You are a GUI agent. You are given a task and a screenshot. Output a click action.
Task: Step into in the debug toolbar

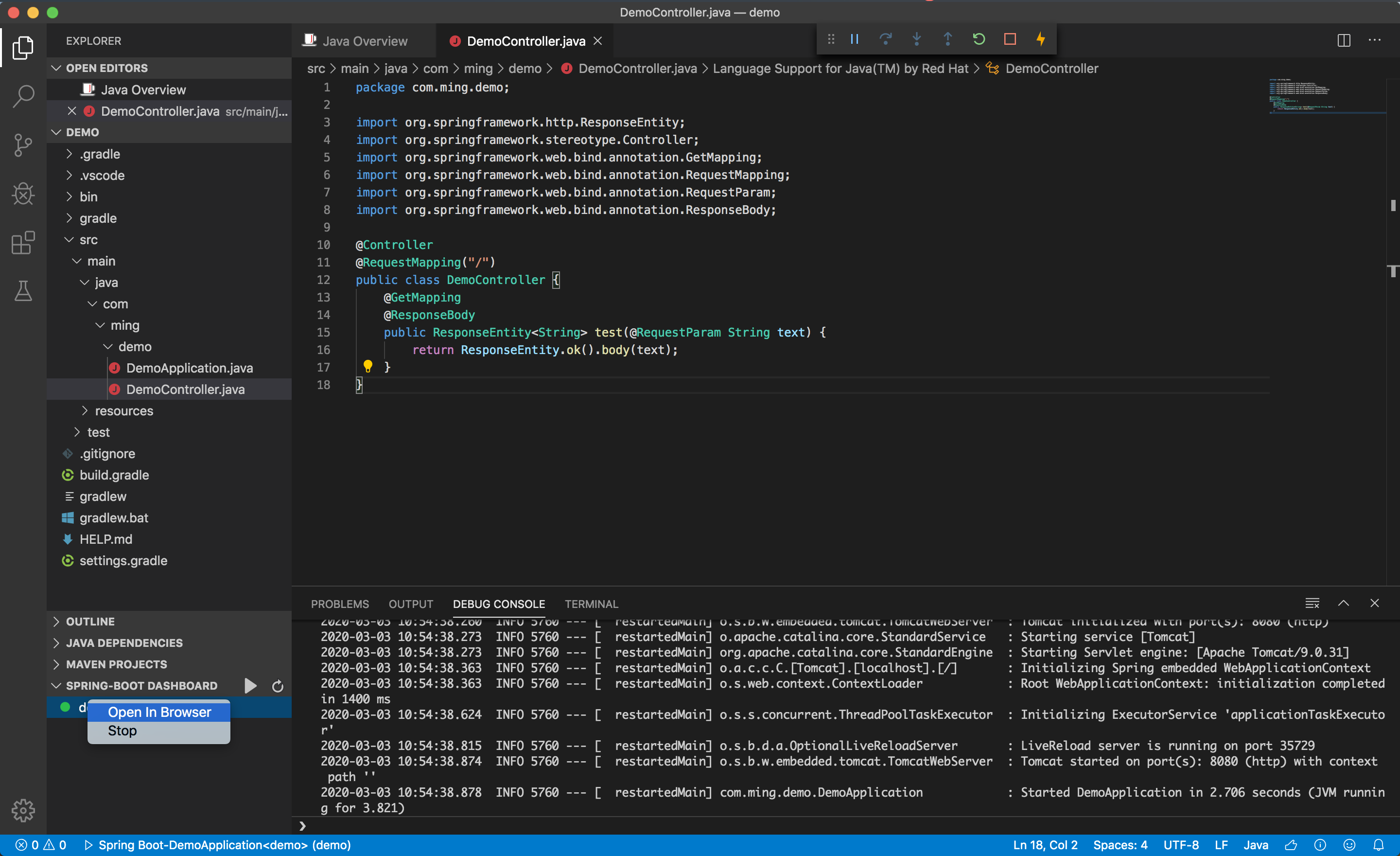(x=916, y=39)
